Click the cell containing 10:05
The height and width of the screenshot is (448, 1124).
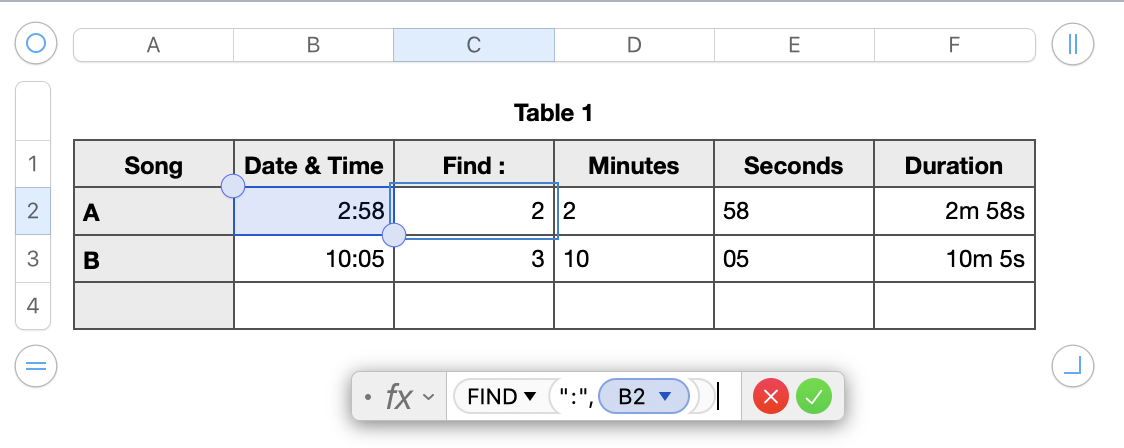coord(314,259)
